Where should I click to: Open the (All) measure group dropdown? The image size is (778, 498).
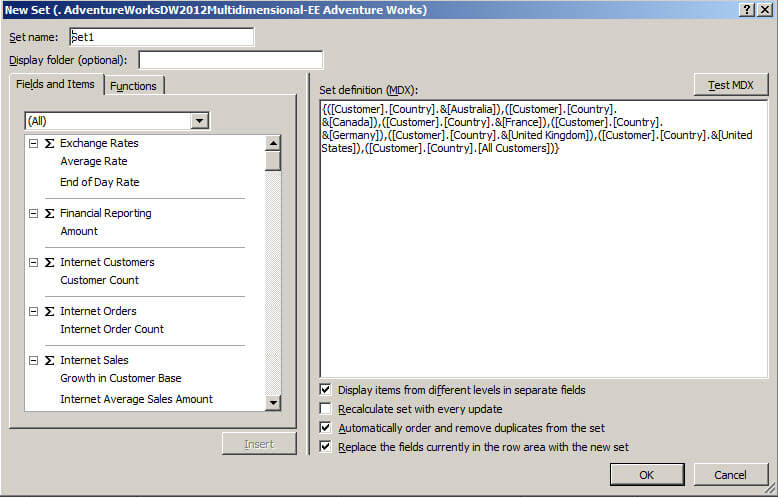click(199, 121)
